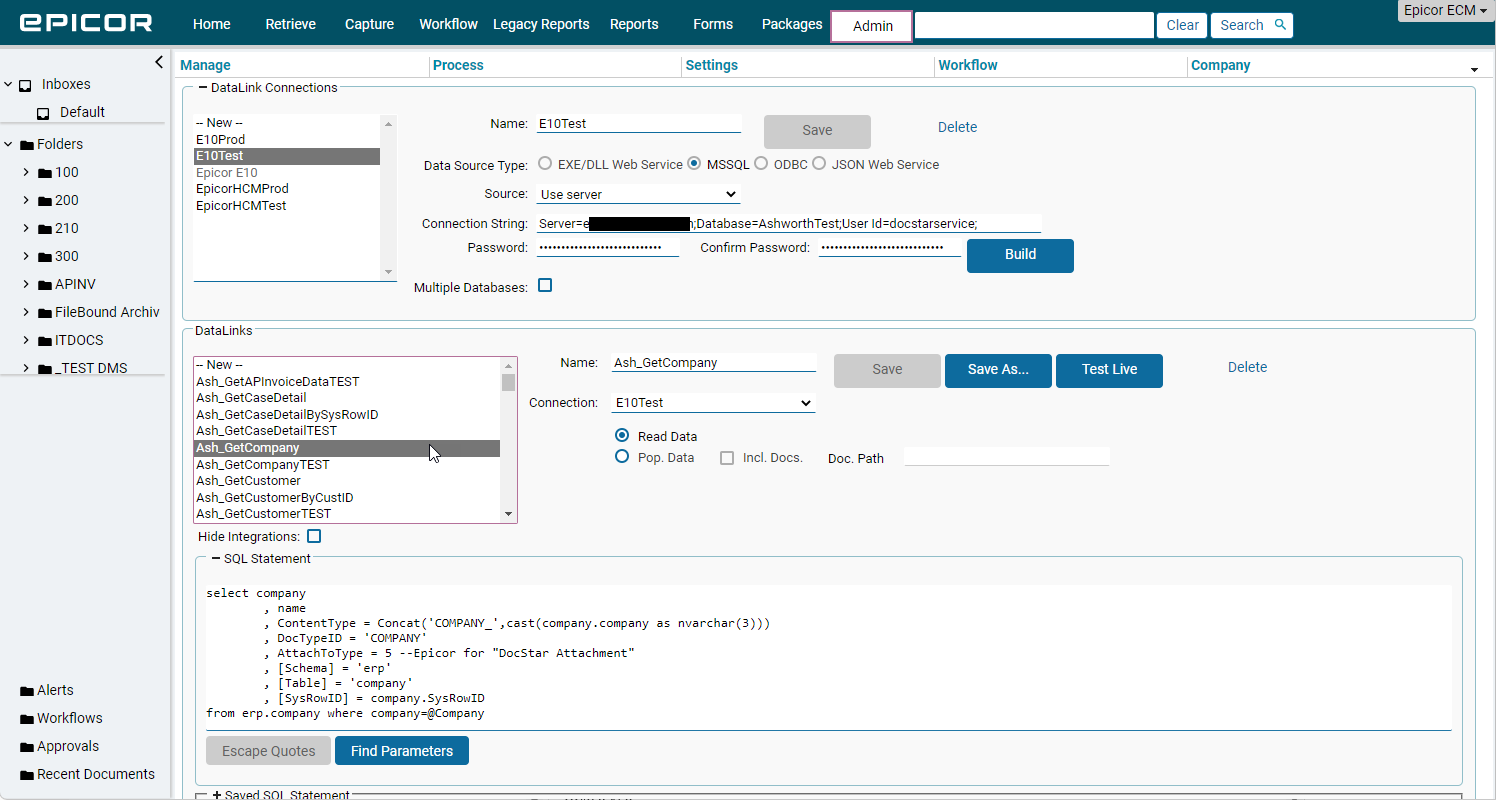This screenshot has height=800, width=1496.
Task: Open the Reports menu
Action: [633, 24]
